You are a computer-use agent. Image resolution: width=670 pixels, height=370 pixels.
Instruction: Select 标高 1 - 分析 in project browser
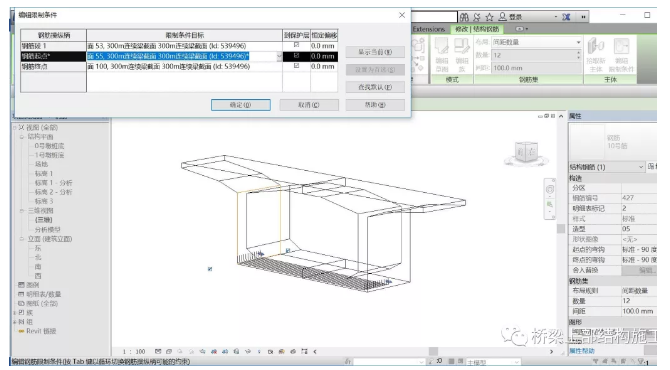pyautogui.click(x=53, y=183)
